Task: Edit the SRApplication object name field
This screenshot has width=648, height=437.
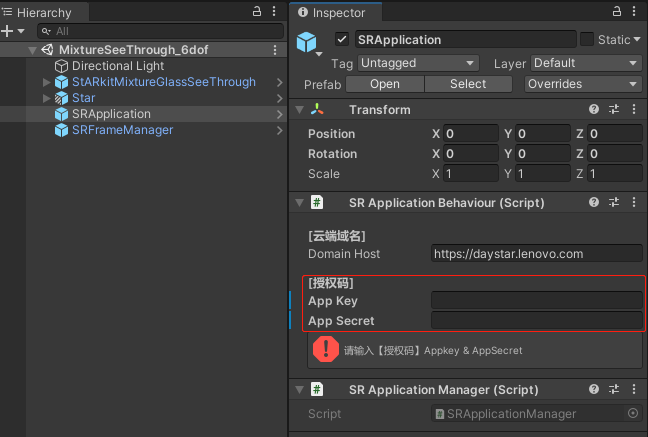Action: (465, 40)
